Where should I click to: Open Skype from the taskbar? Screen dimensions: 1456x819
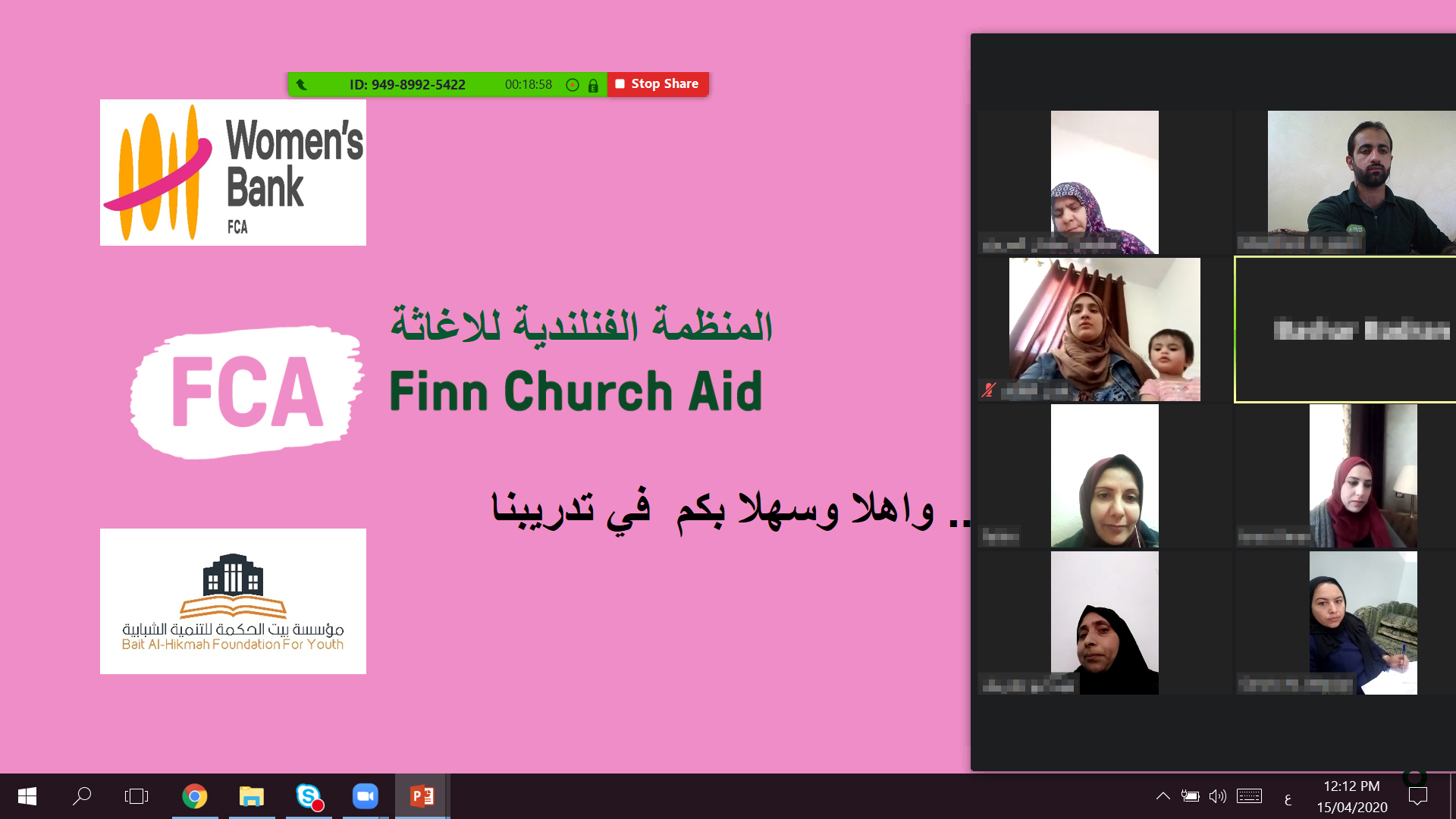tap(309, 796)
